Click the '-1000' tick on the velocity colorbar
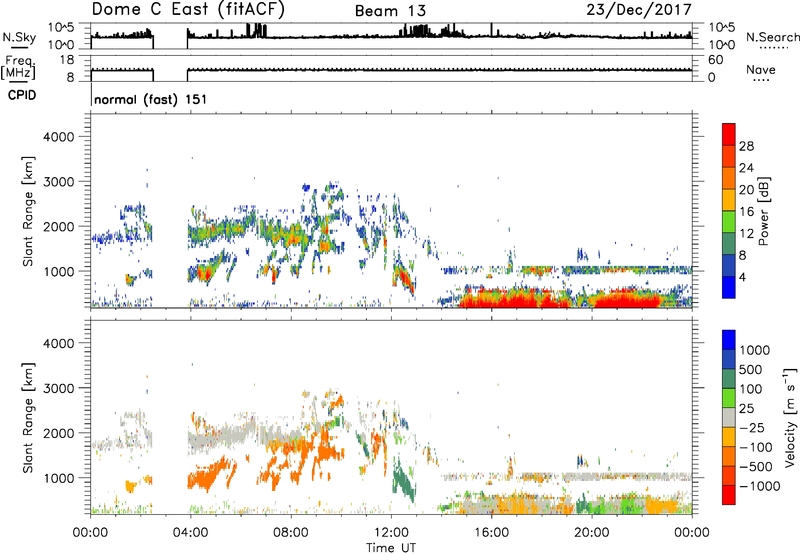The height and width of the screenshot is (554, 800). click(759, 486)
